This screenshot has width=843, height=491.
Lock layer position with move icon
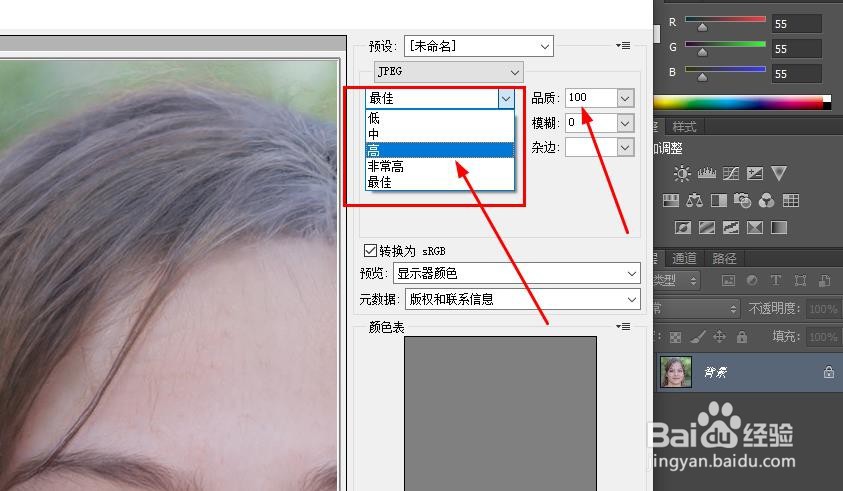pos(719,337)
